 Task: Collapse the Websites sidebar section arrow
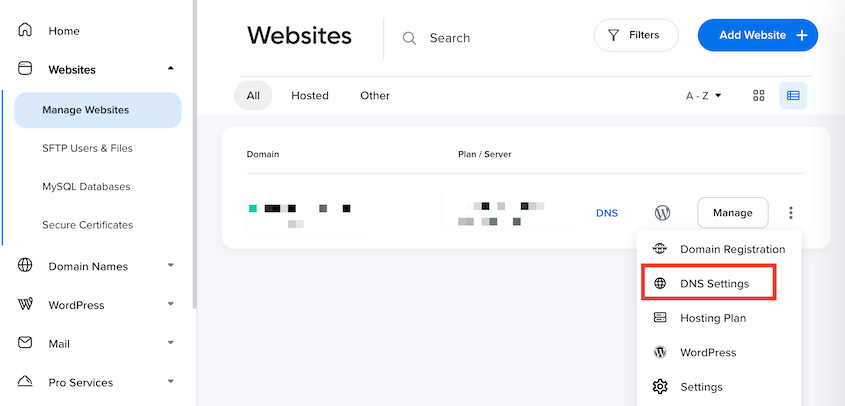coord(171,68)
